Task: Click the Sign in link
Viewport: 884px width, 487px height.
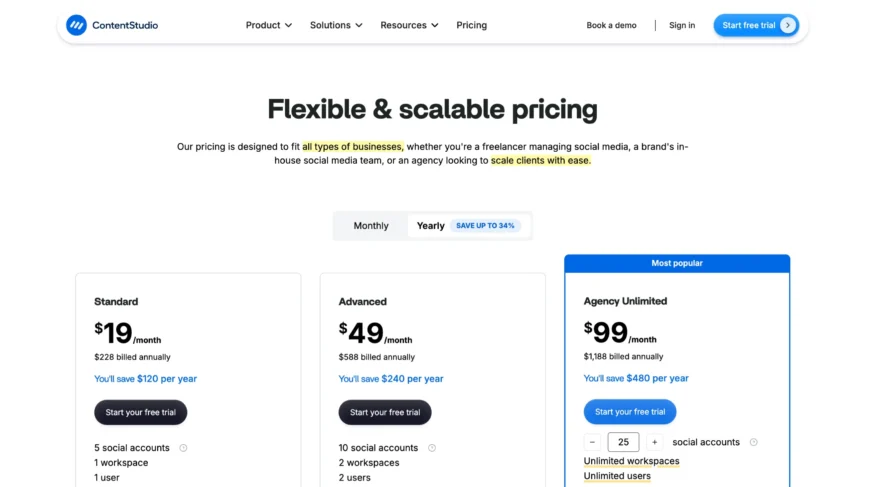Action: [682, 25]
